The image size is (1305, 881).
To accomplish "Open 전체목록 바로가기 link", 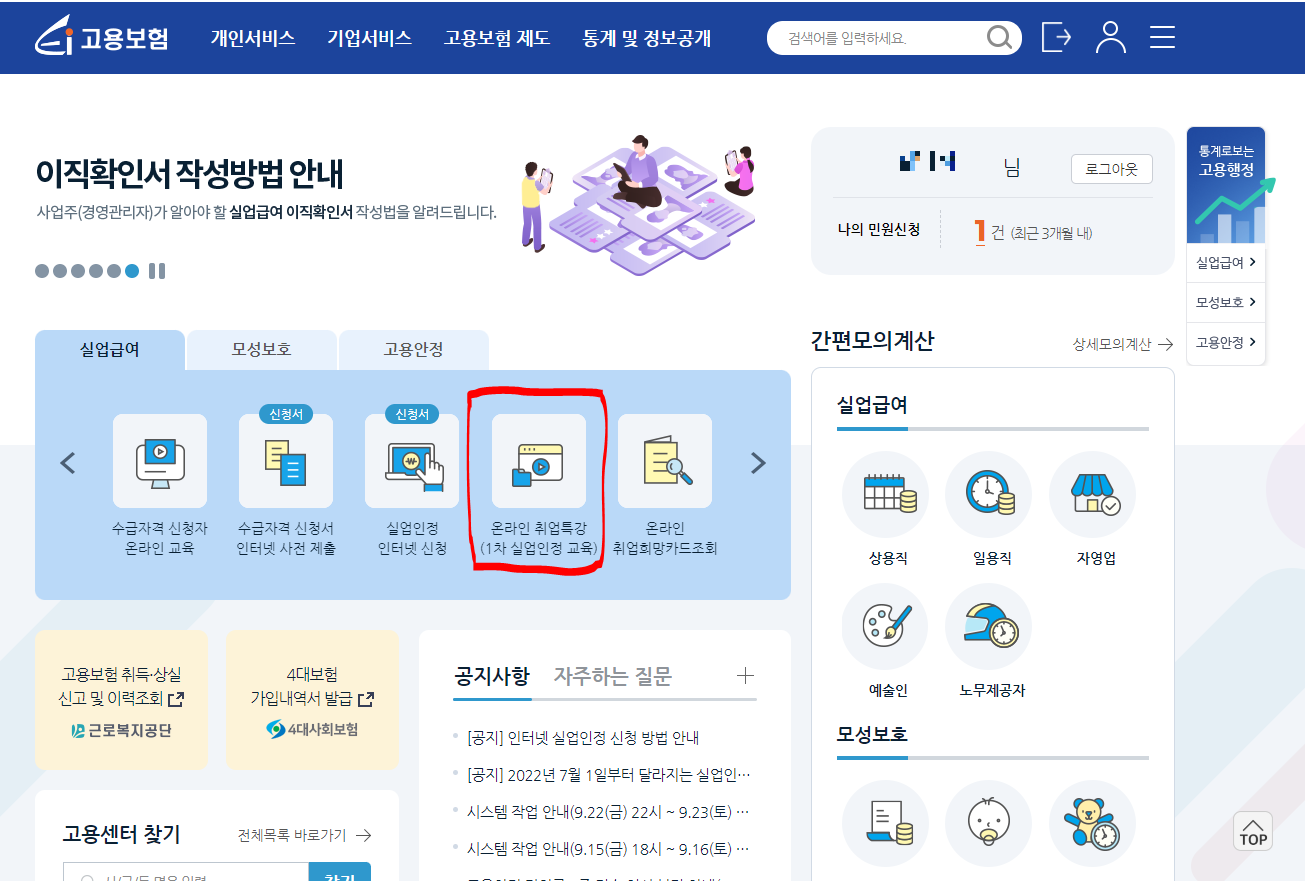I will pos(305,835).
